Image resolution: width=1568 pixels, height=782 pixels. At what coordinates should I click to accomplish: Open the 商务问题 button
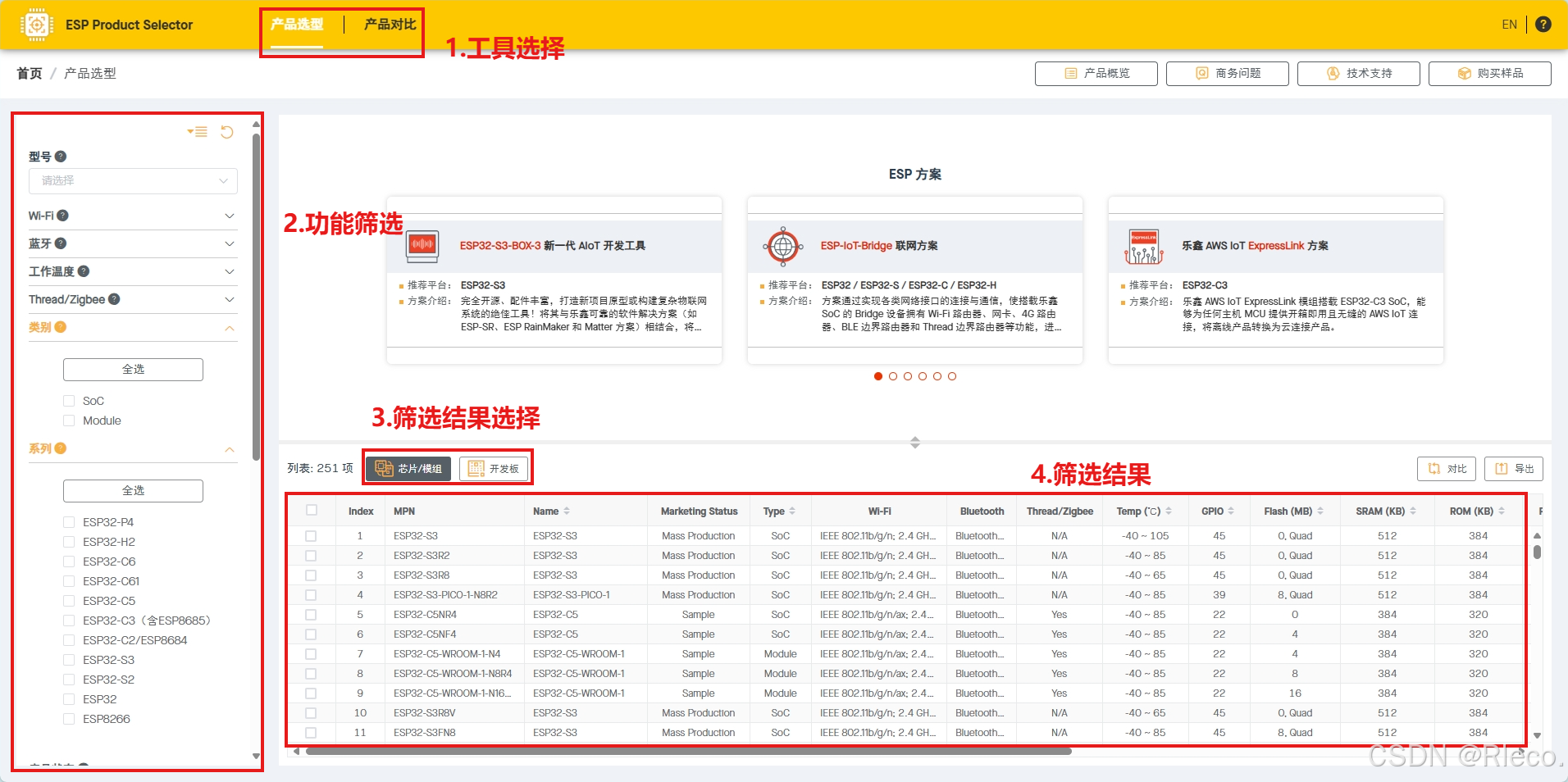(x=1228, y=74)
